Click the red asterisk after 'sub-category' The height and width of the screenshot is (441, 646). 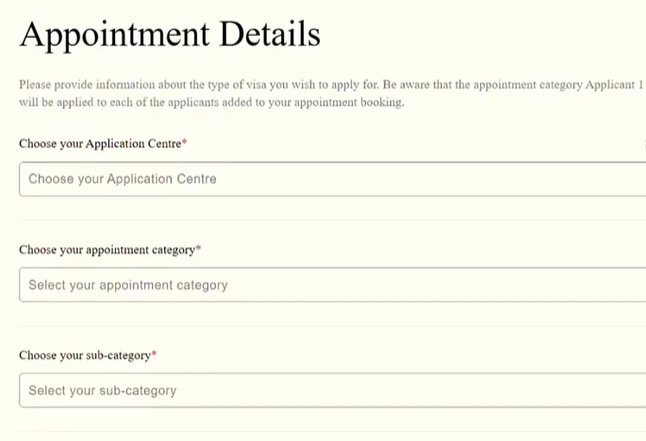[x=155, y=354]
